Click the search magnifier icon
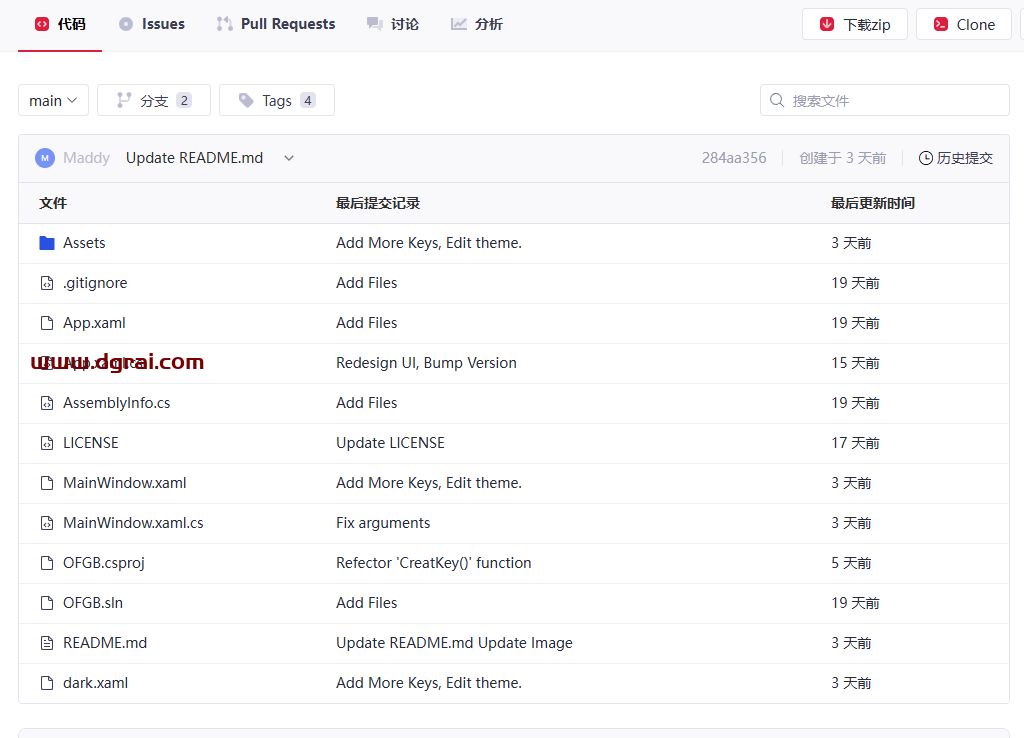The width and height of the screenshot is (1024, 738). coord(776,100)
